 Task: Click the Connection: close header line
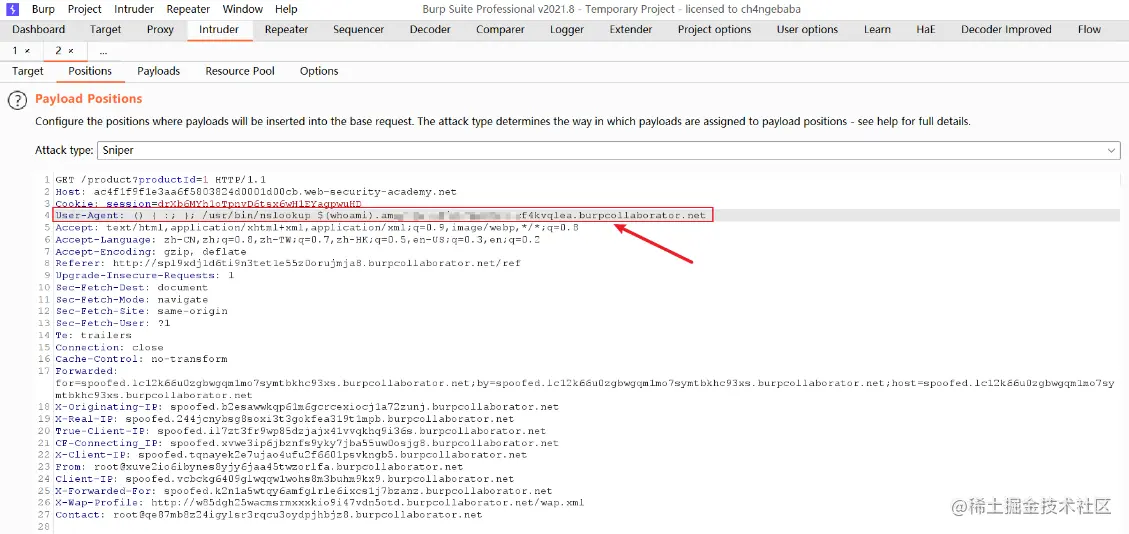109,347
